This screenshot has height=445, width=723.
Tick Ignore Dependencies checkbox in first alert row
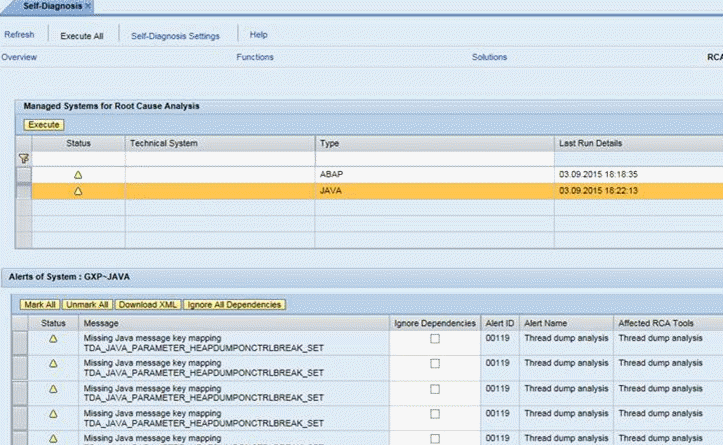click(x=434, y=339)
